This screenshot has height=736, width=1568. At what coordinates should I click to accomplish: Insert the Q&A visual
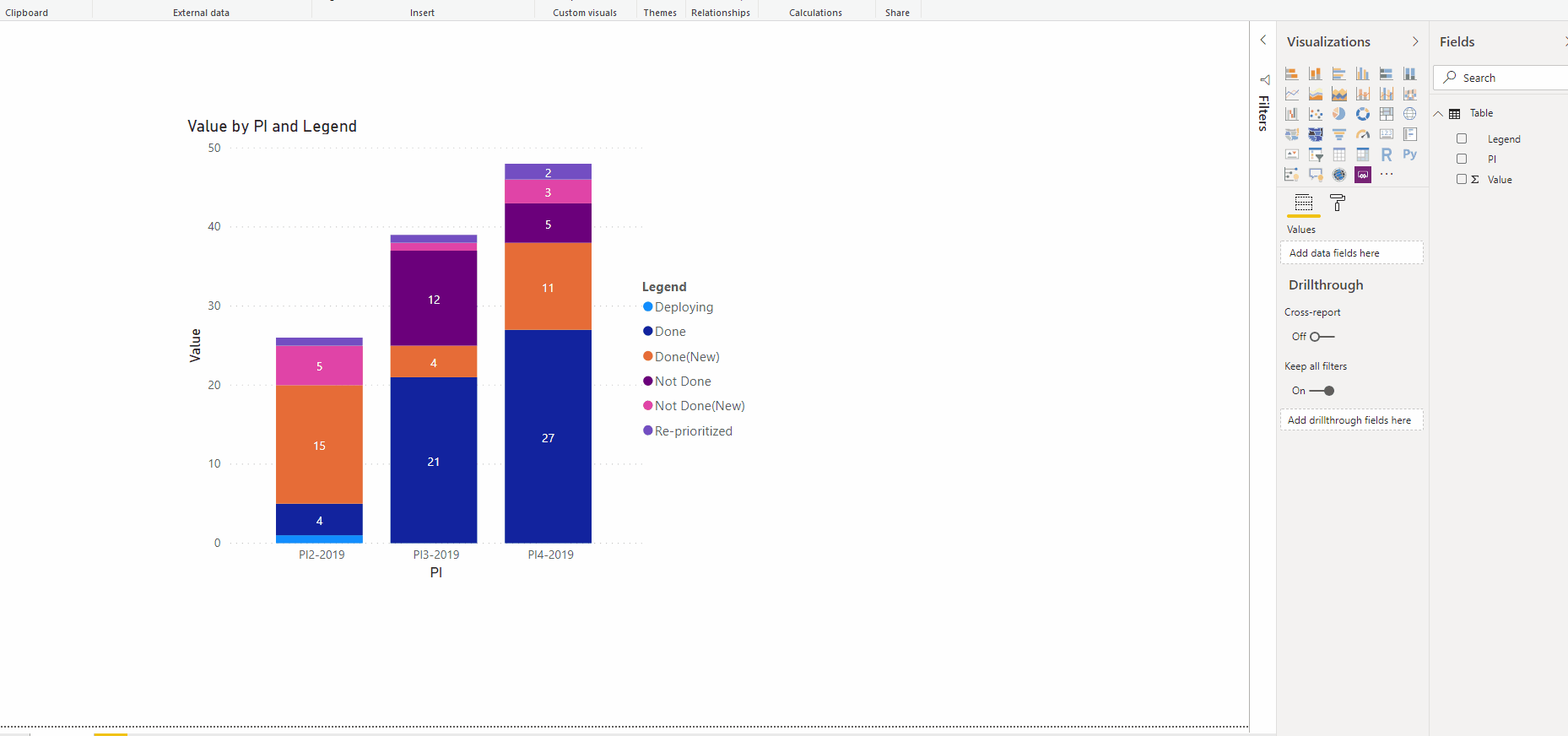coord(1315,175)
